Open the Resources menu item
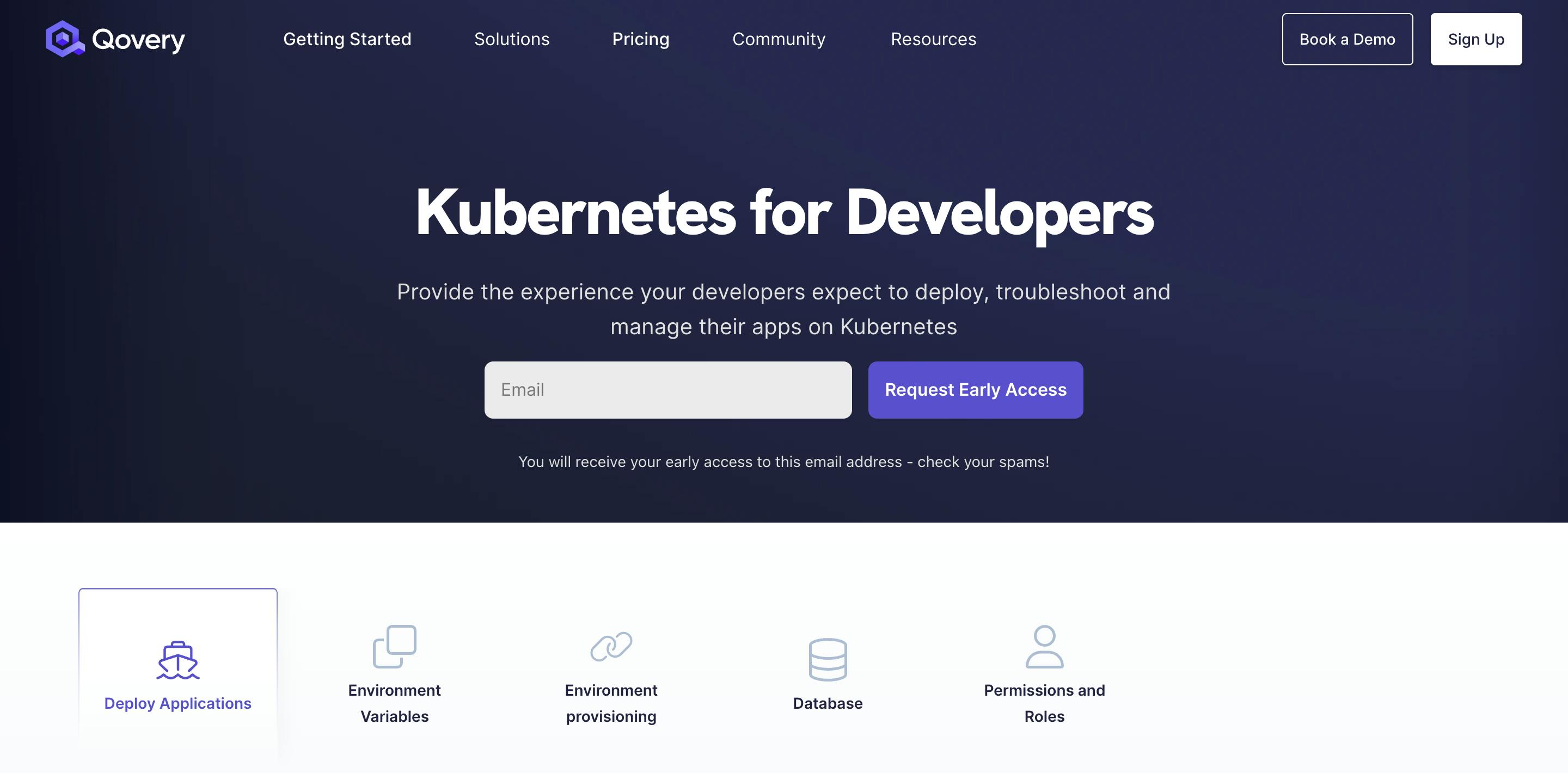The width and height of the screenshot is (1568, 773). (933, 39)
